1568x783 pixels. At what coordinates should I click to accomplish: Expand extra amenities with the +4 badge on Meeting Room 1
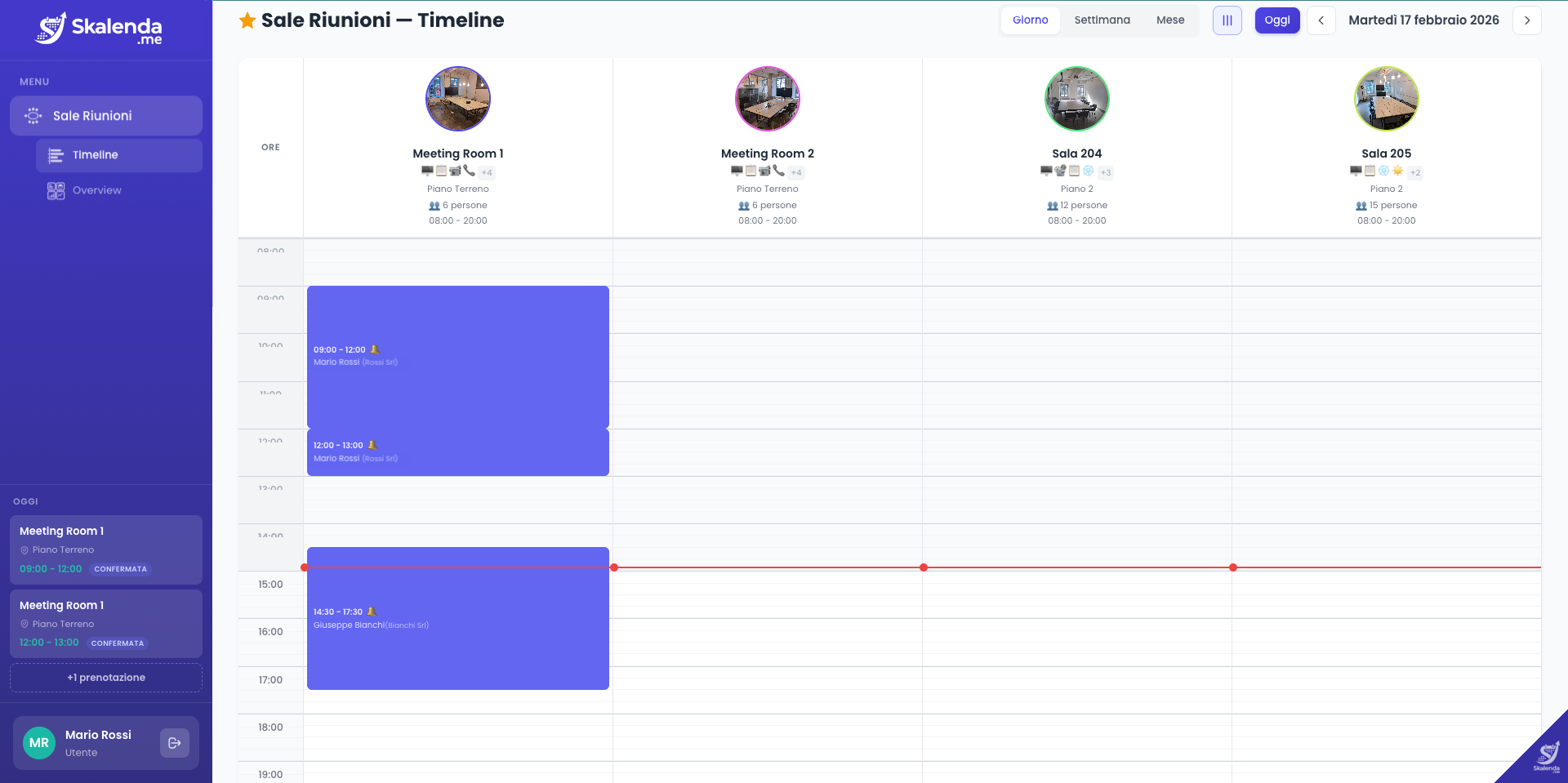487,172
